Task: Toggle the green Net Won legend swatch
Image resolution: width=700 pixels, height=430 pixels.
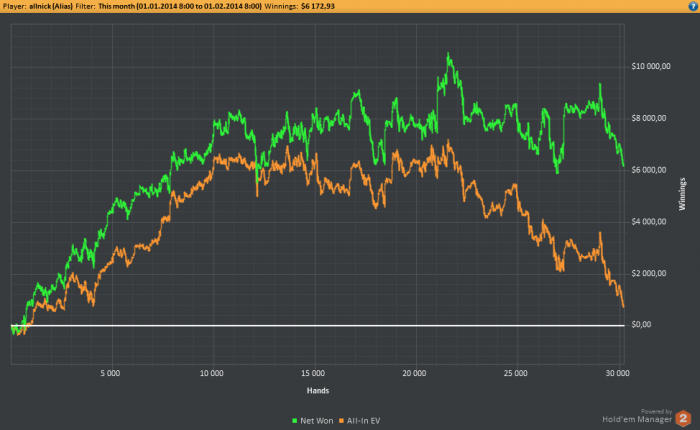Action: [x=295, y=421]
